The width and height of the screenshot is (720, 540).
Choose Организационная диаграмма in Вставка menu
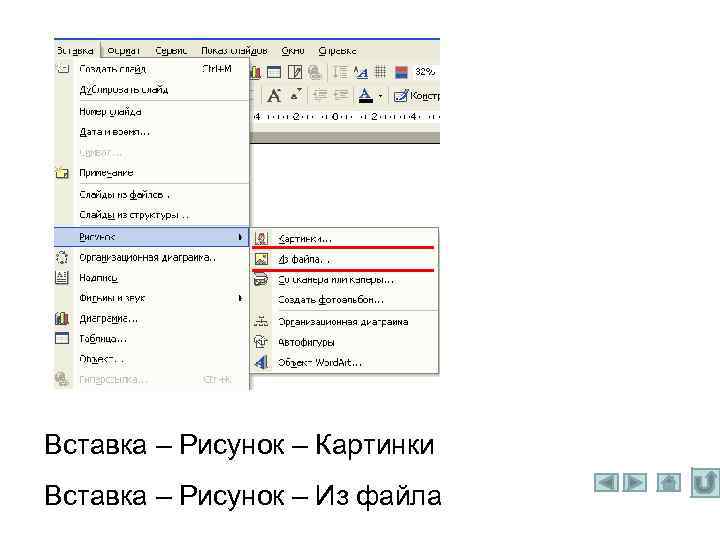tap(152, 258)
